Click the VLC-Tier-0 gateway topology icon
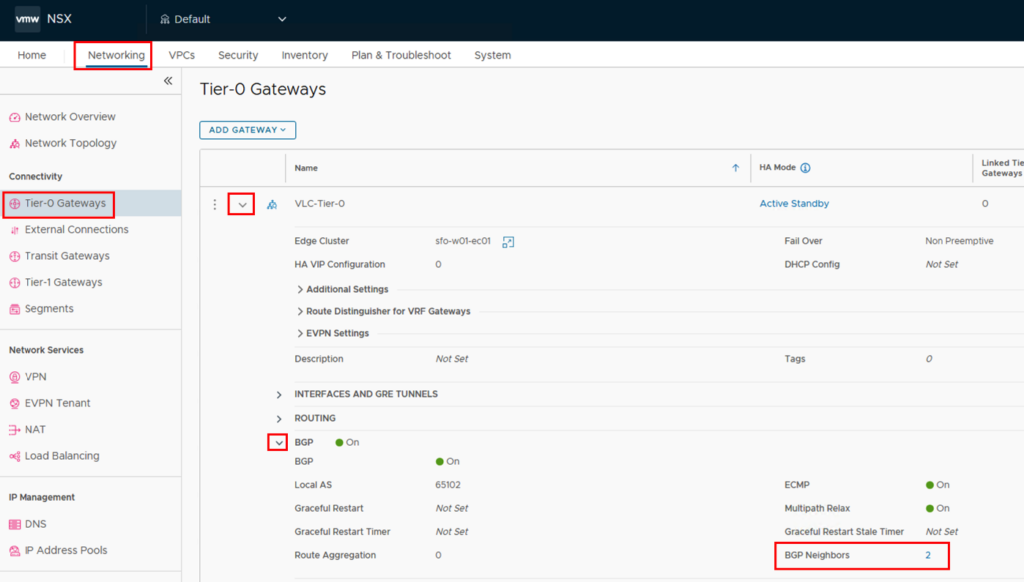The width and height of the screenshot is (1024, 582). click(x=272, y=205)
